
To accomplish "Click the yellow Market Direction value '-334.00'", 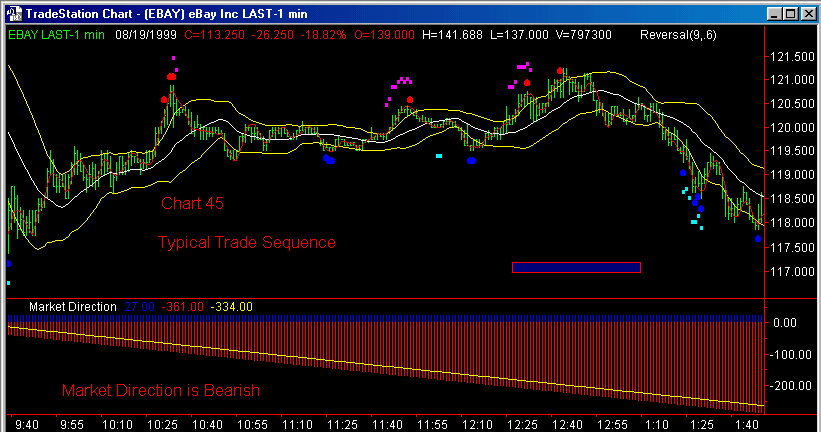I will pyautogui.click(x=231, y=307).
